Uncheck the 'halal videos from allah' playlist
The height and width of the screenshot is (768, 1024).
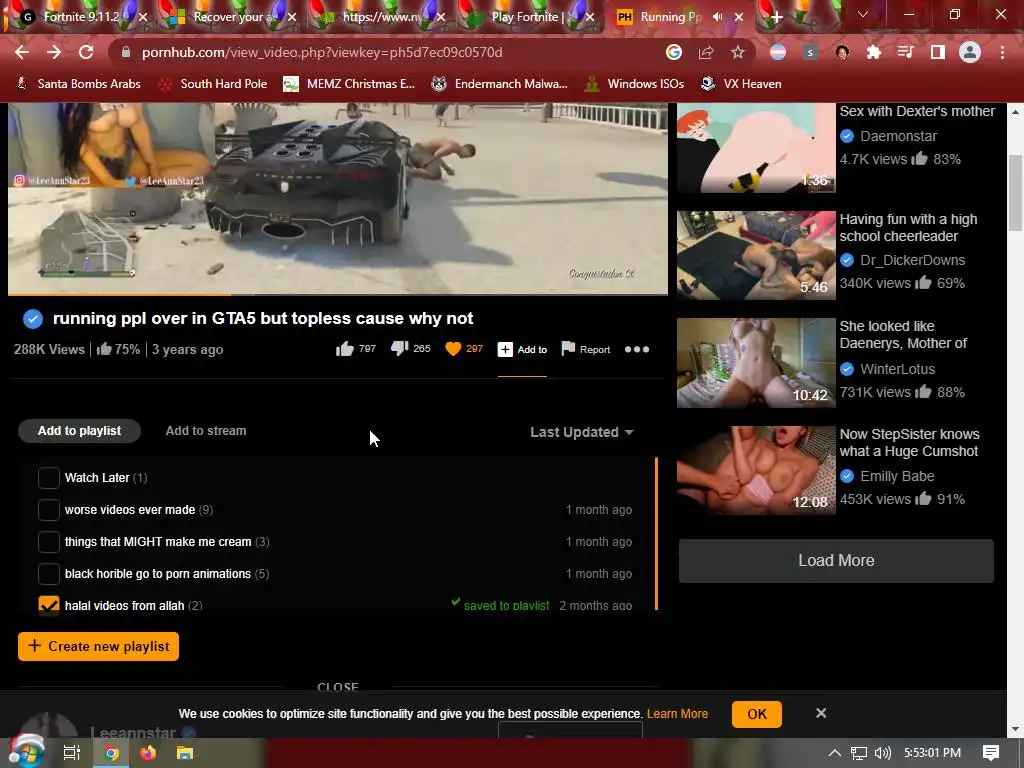(x=49, y=605)
